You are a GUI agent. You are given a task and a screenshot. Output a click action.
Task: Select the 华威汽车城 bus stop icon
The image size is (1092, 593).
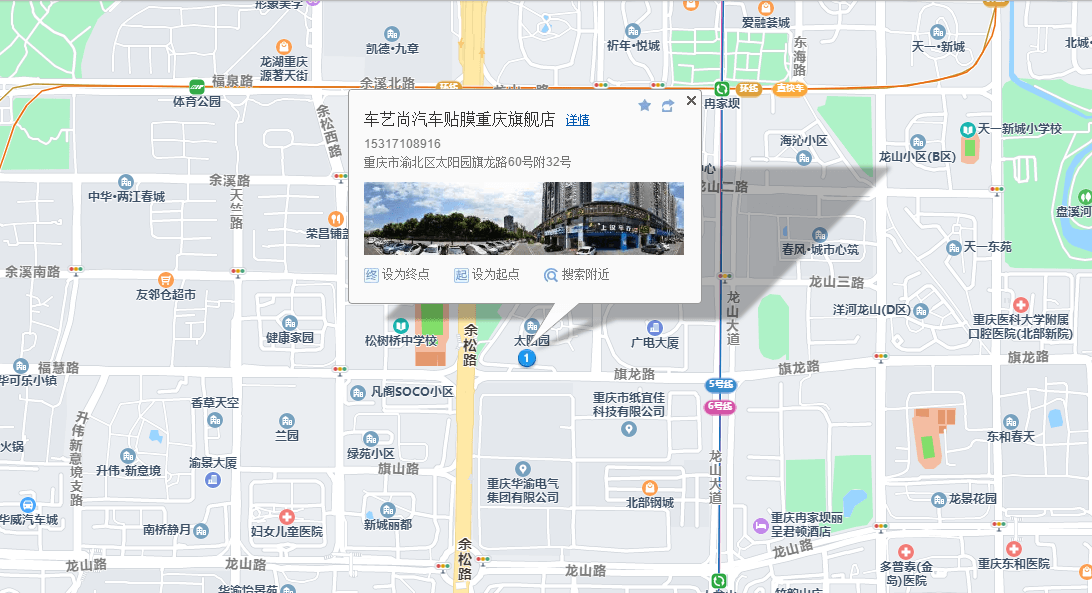click(x=28, y=505)
